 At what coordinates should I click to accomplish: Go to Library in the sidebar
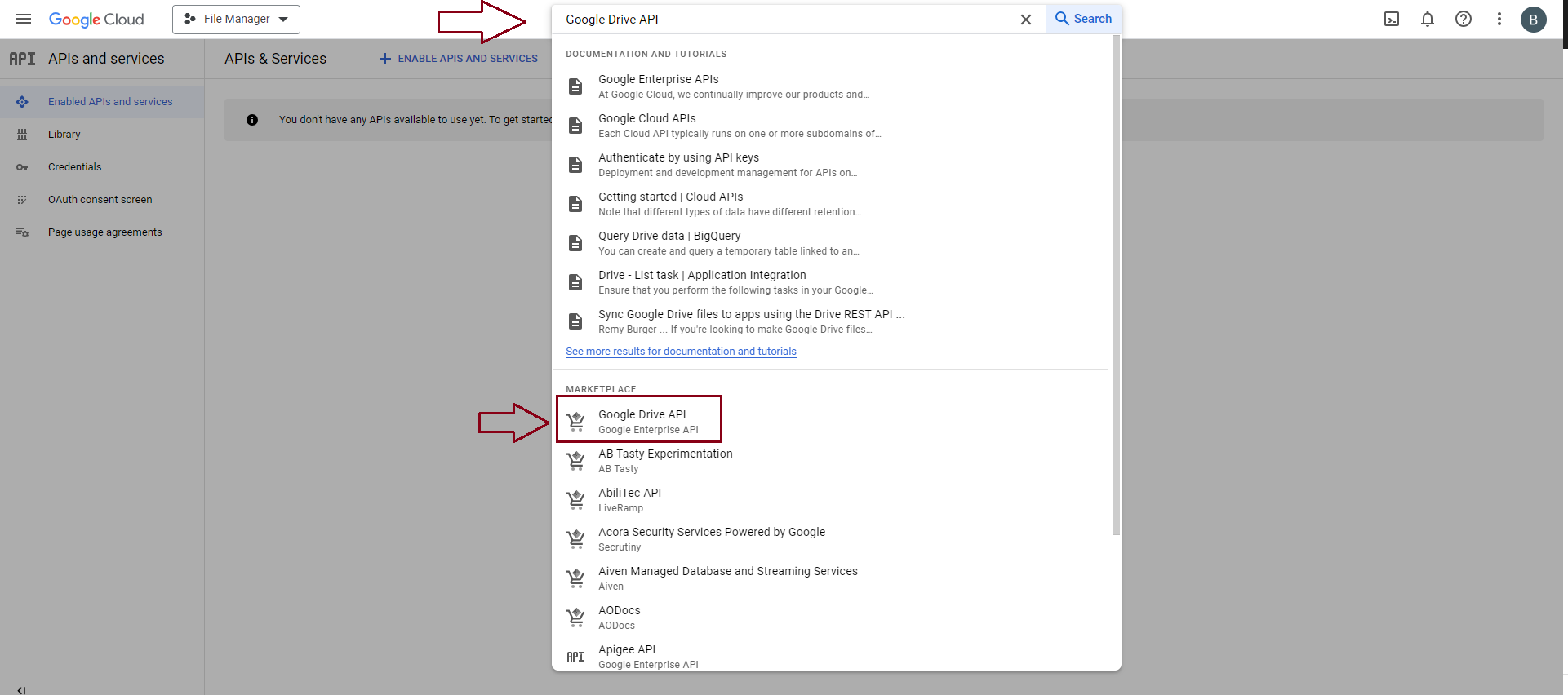[102, 135]
